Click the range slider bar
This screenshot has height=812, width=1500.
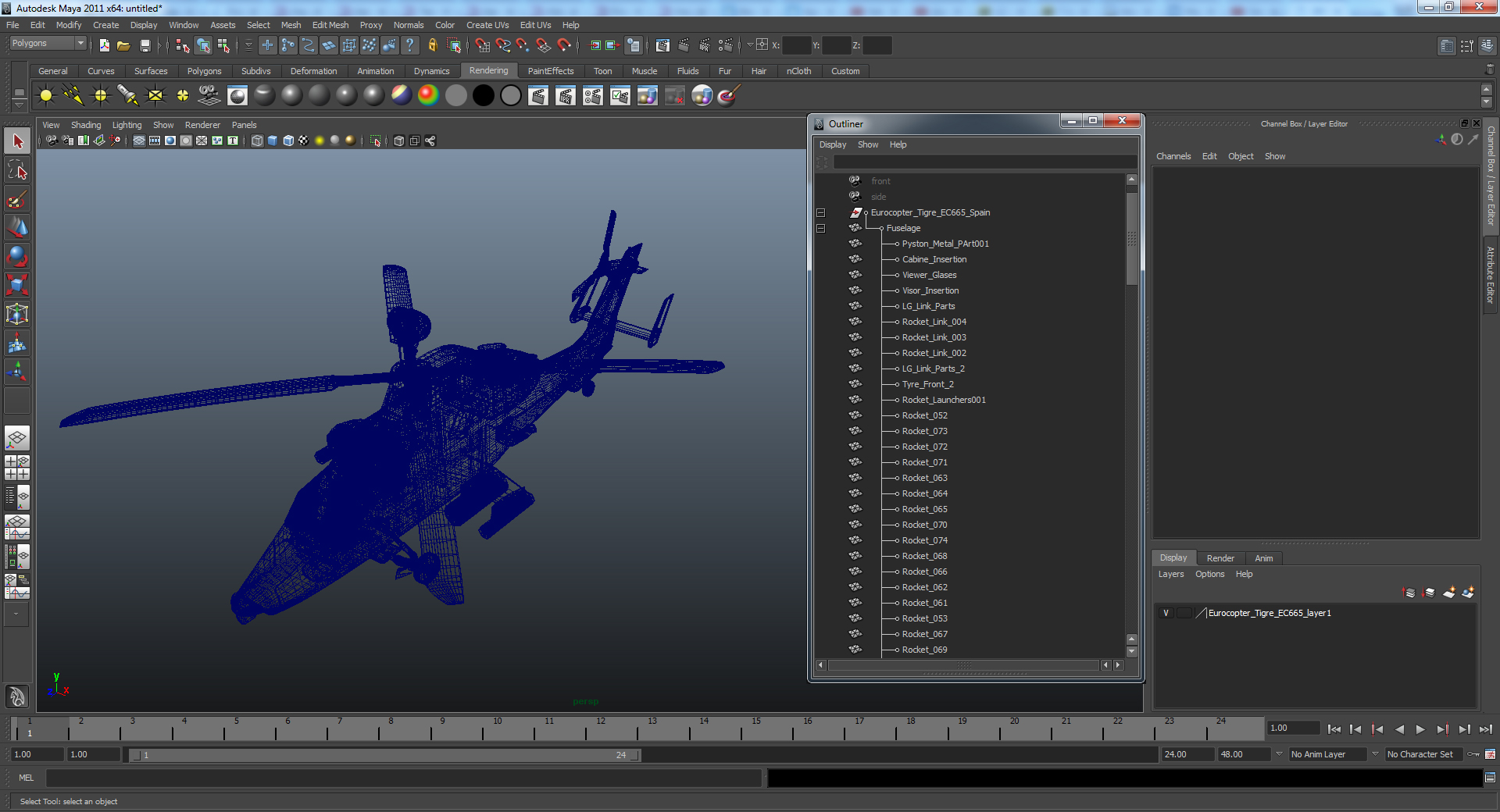[x=384, y=755]
